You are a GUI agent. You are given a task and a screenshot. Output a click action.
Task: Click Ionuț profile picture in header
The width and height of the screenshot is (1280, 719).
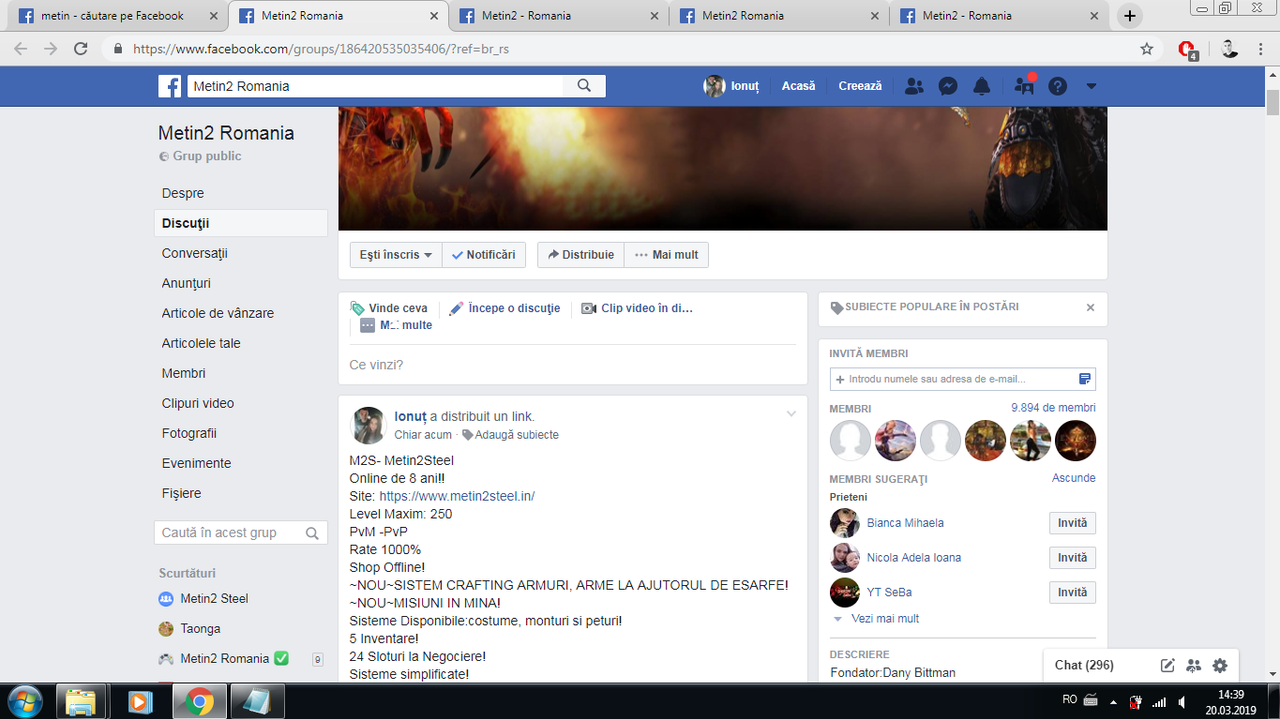[x=714, y=86]
